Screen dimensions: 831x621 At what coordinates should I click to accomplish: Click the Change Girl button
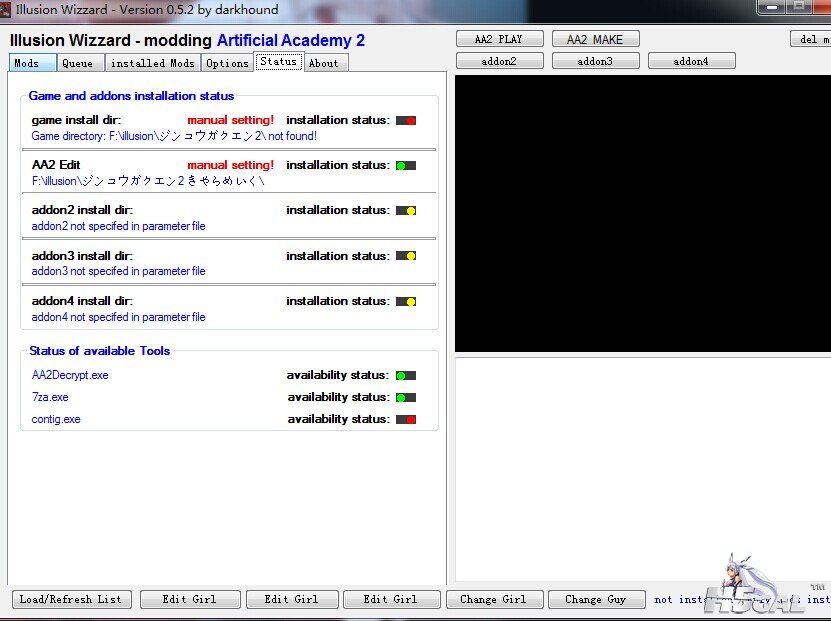point(494,599)
